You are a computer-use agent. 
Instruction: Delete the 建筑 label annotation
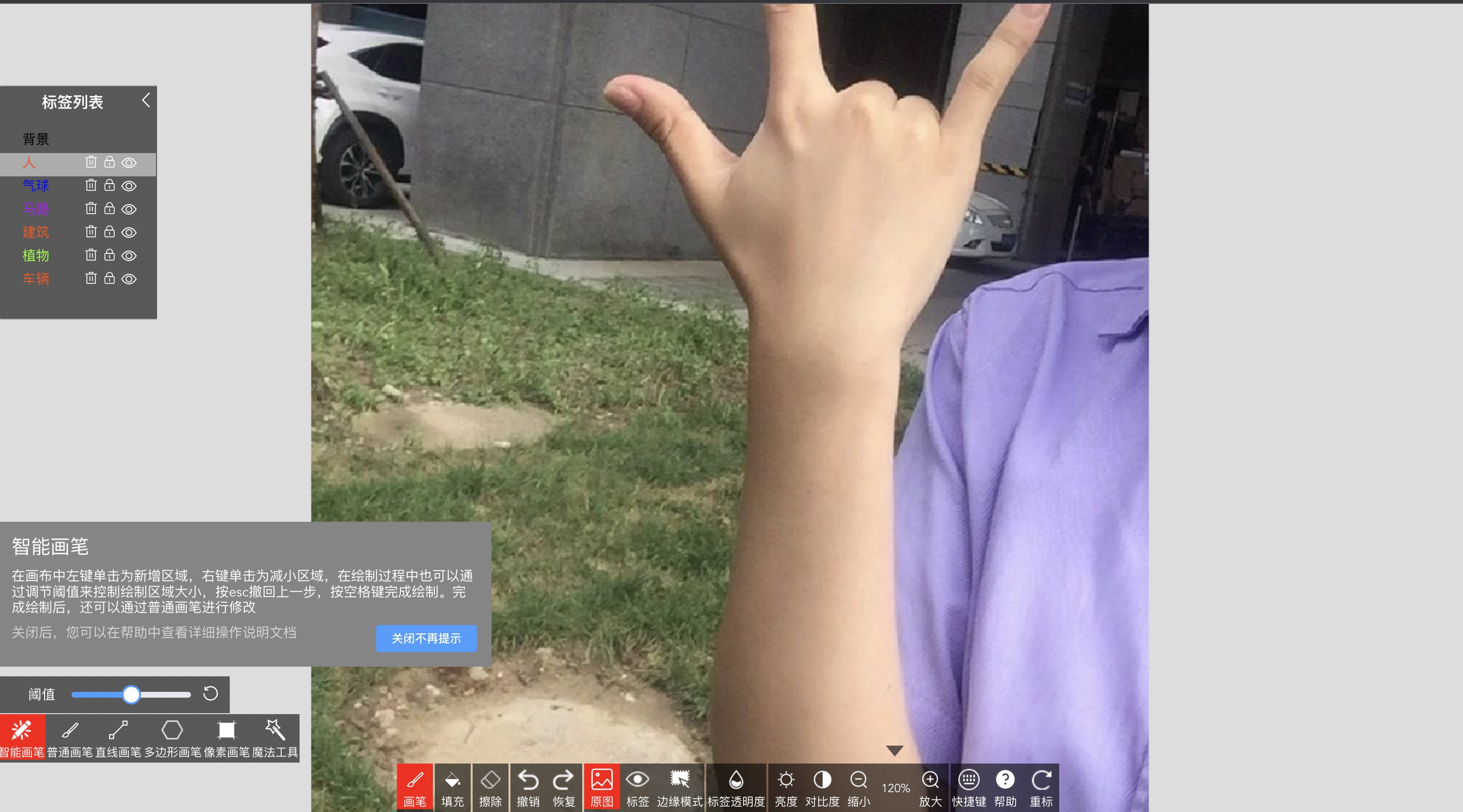[91, 232]
